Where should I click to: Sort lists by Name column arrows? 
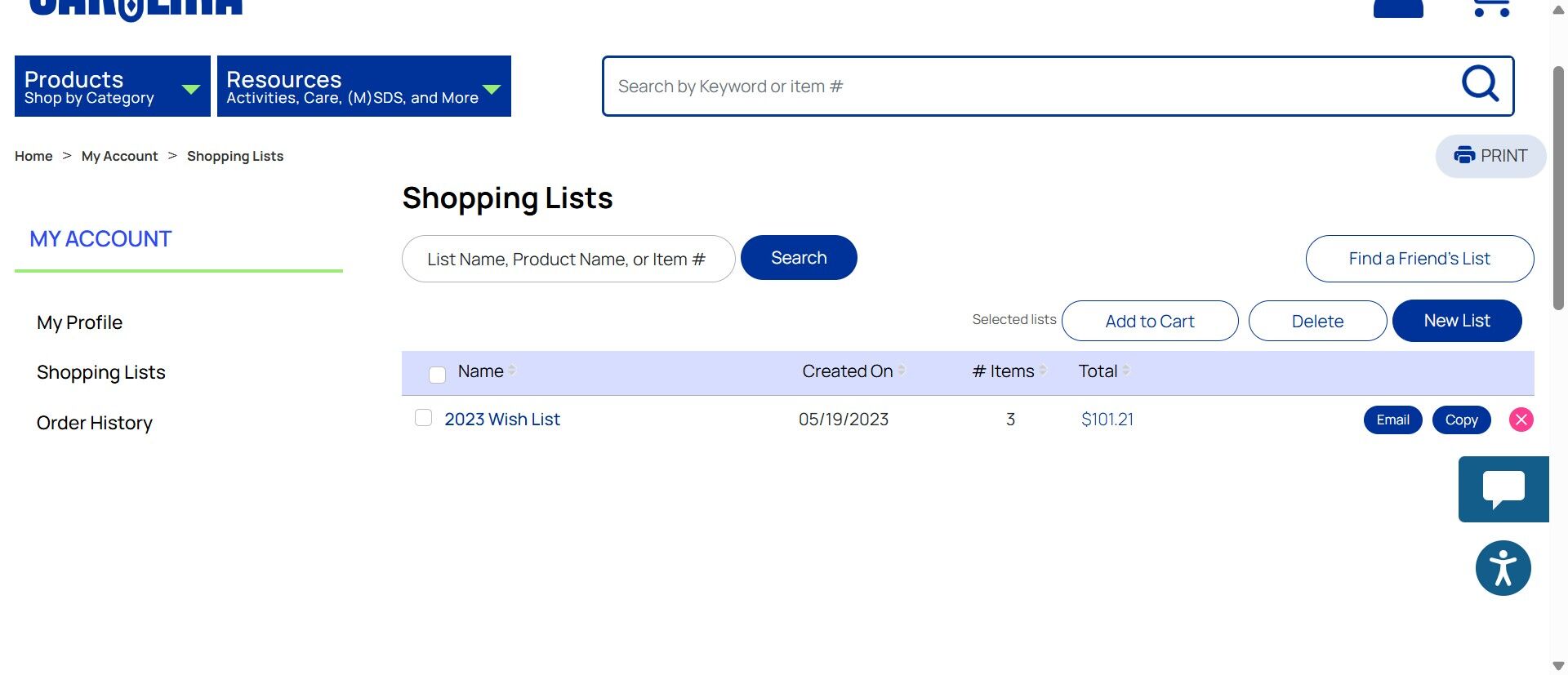pyautogui.click(x=512, y=371)
